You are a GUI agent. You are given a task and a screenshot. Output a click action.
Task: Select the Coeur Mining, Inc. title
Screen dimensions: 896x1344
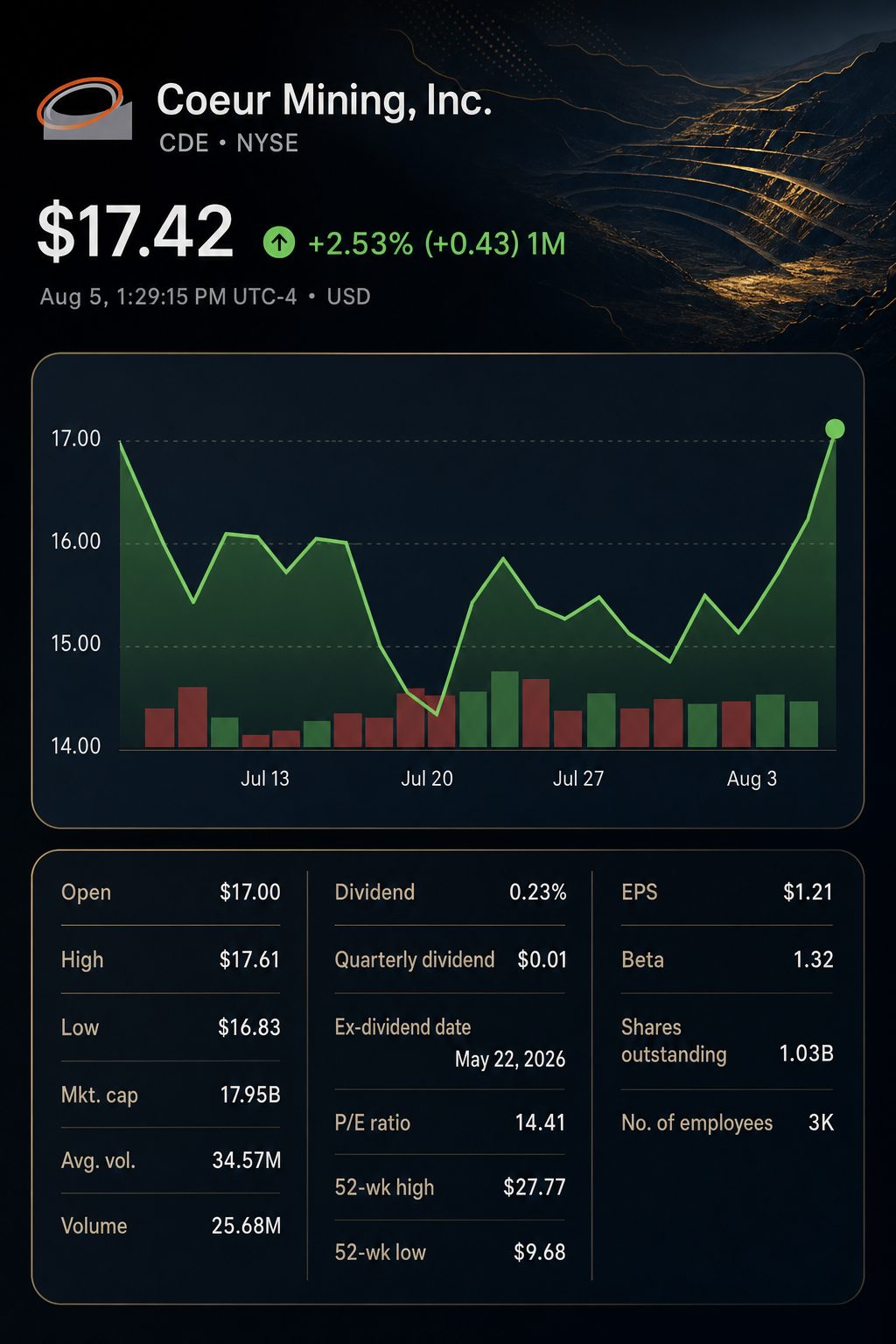pos(324,100)
